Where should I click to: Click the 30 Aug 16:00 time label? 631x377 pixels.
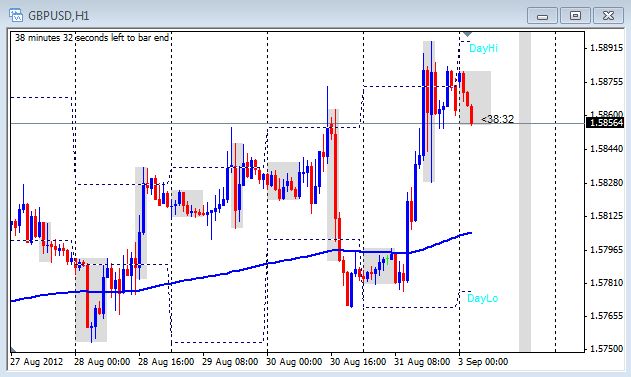(358, 362)
